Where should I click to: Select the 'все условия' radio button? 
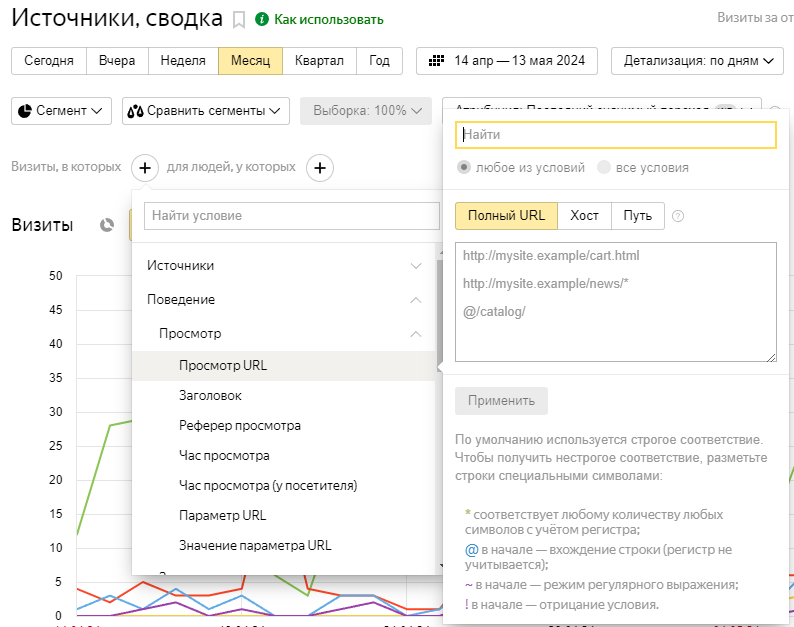coord(604,167)
